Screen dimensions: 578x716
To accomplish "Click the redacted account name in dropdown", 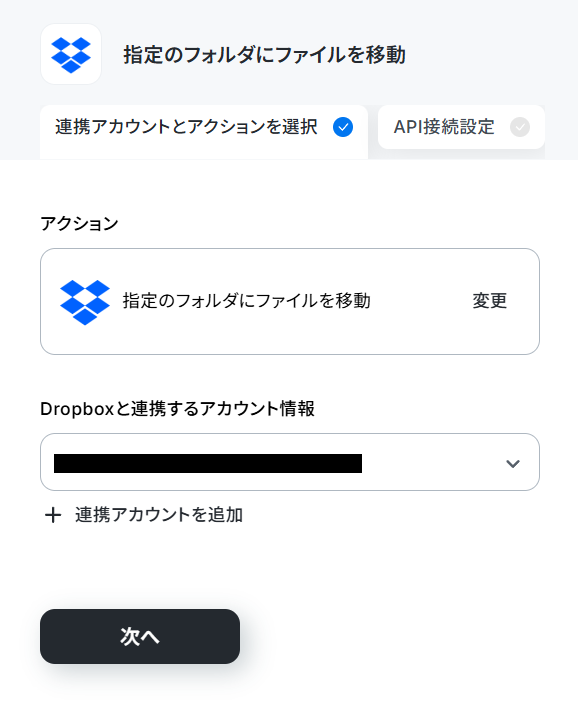I will (x=208, y=463).
